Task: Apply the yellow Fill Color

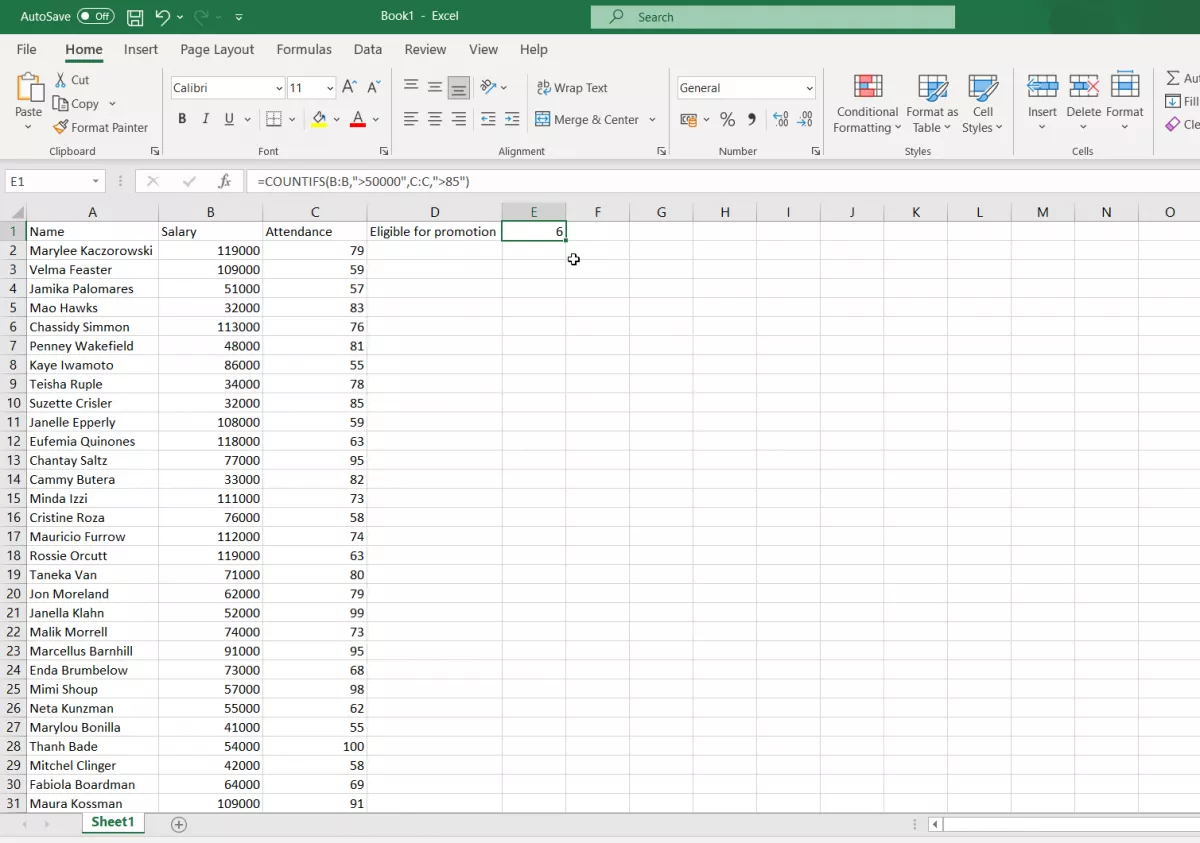Action: 319,119
